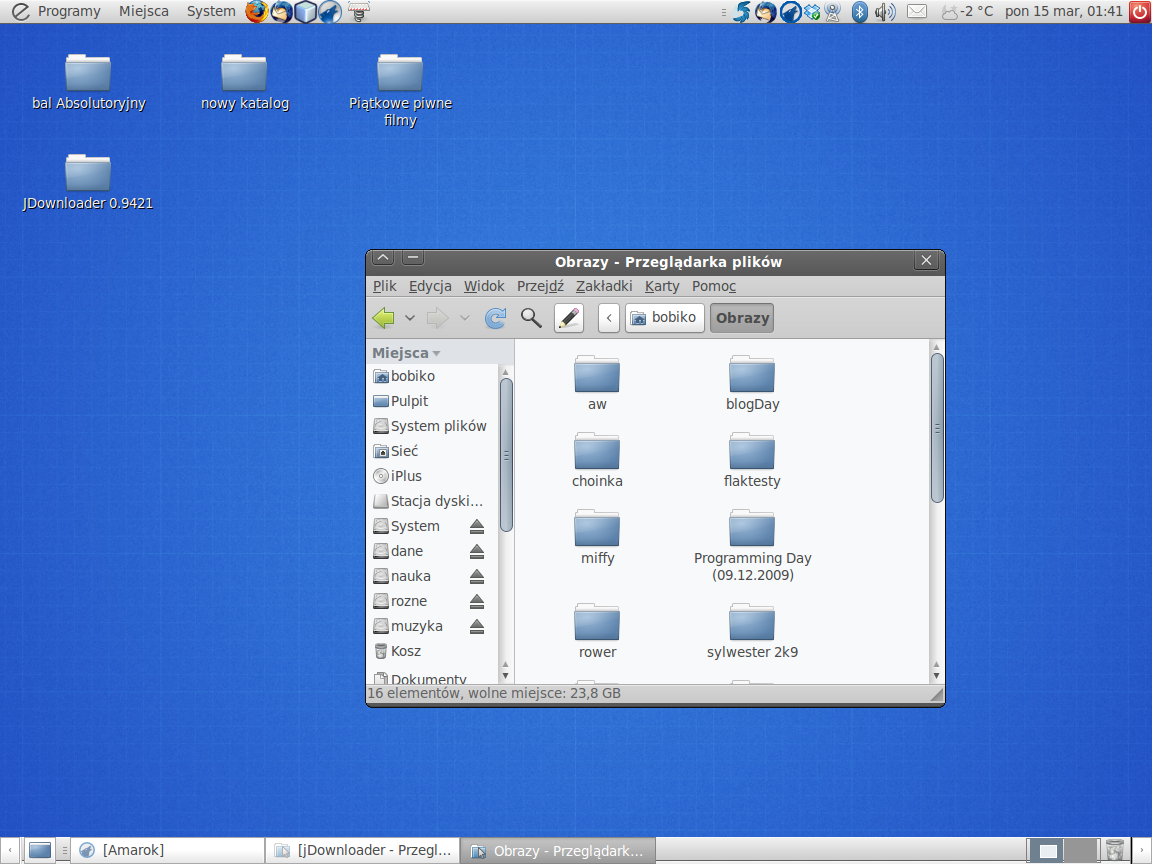Open Kosz trash in sidebar

(405, 651)
